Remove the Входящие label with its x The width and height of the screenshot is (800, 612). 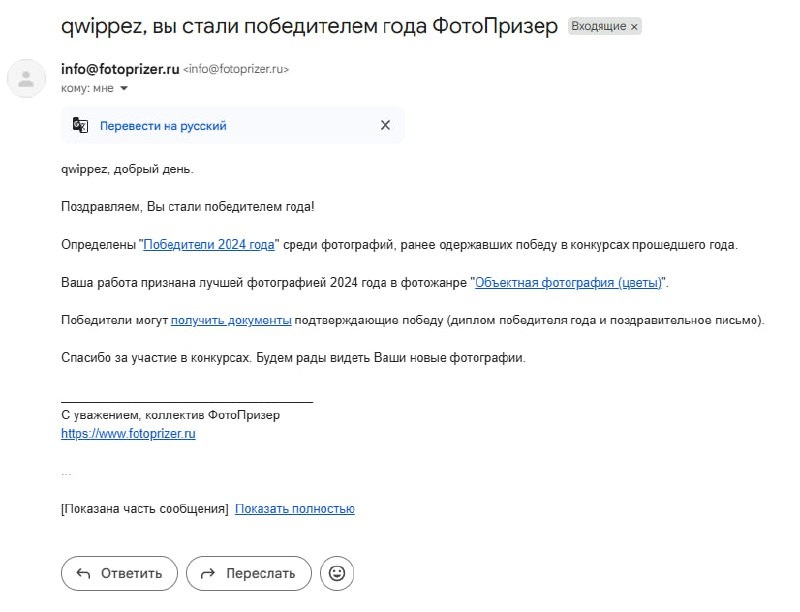634,27
